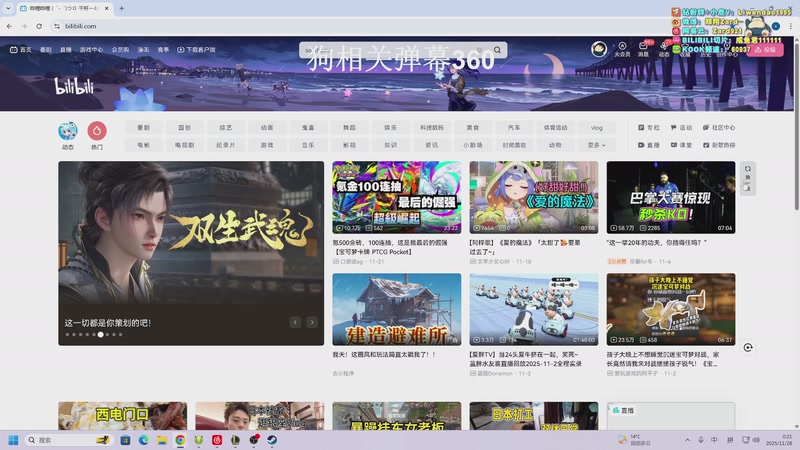Screen dimensions: 800x450
Task: Open 大会员 membership icon
Action: [622, 49]
